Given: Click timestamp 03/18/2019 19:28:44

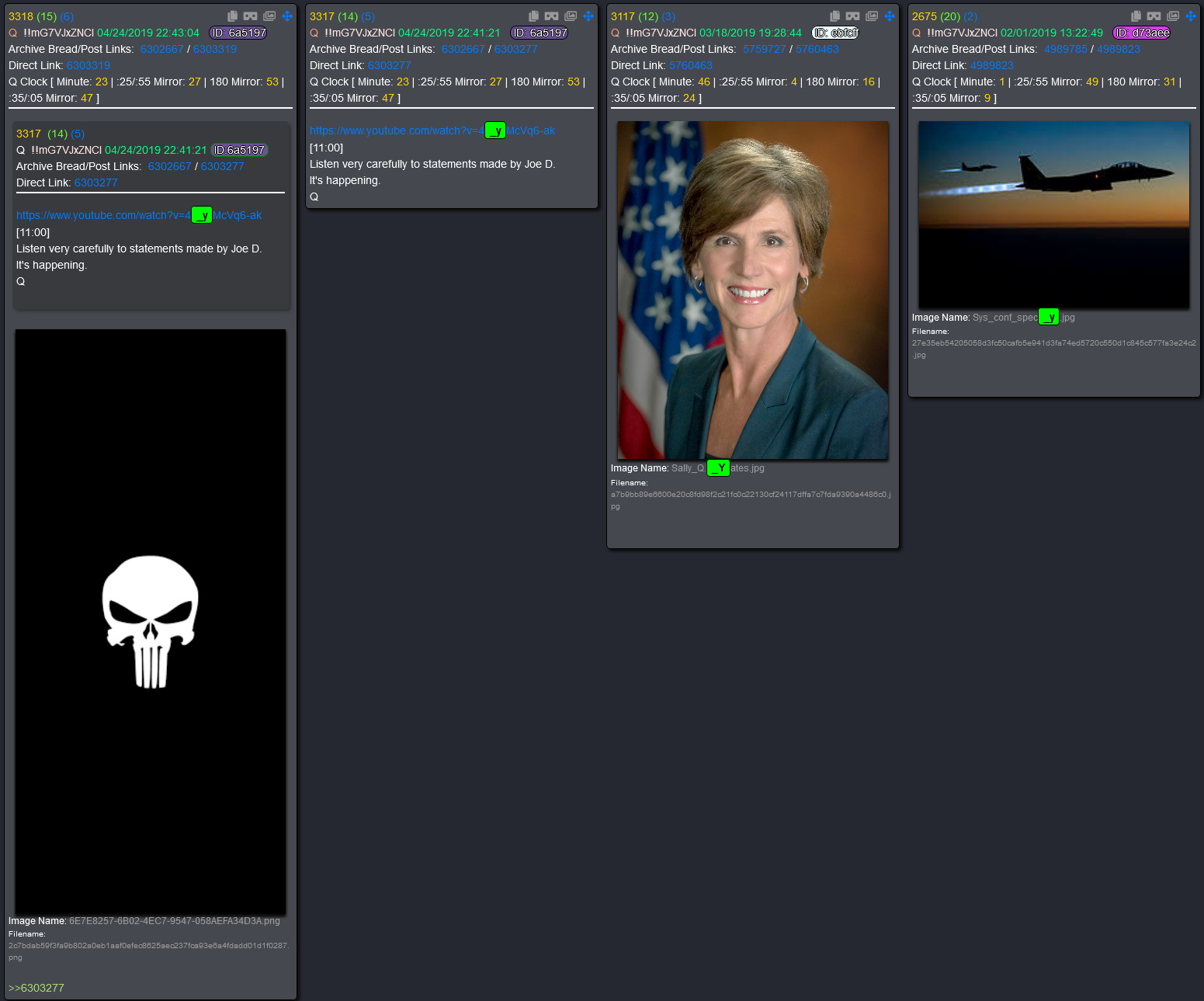Looking at the screenshot, I should [x=751, y=33].
